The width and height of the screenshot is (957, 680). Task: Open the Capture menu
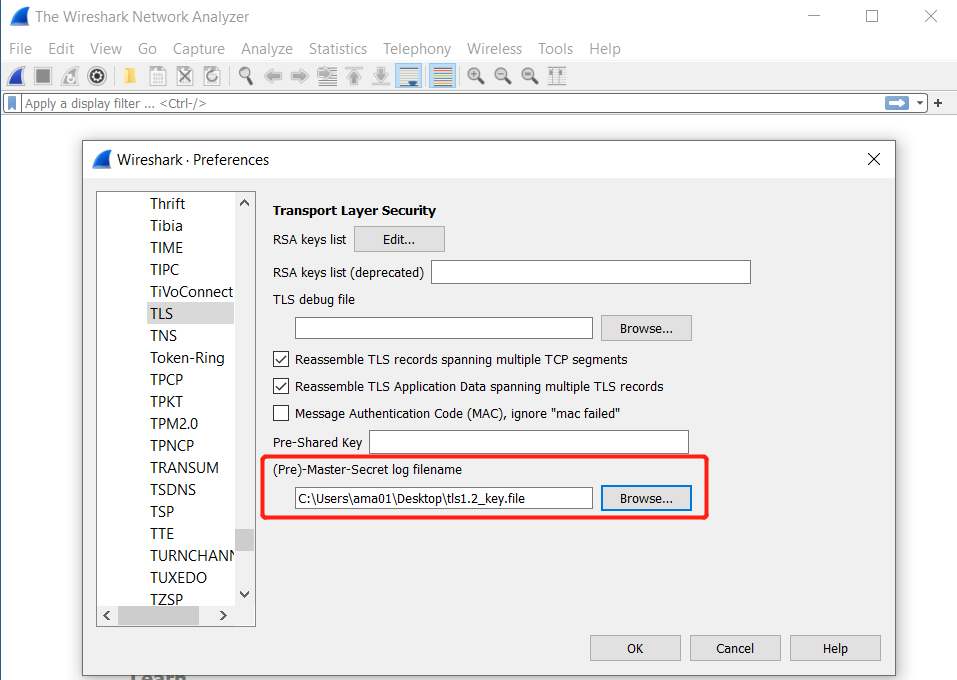(198, 49)
